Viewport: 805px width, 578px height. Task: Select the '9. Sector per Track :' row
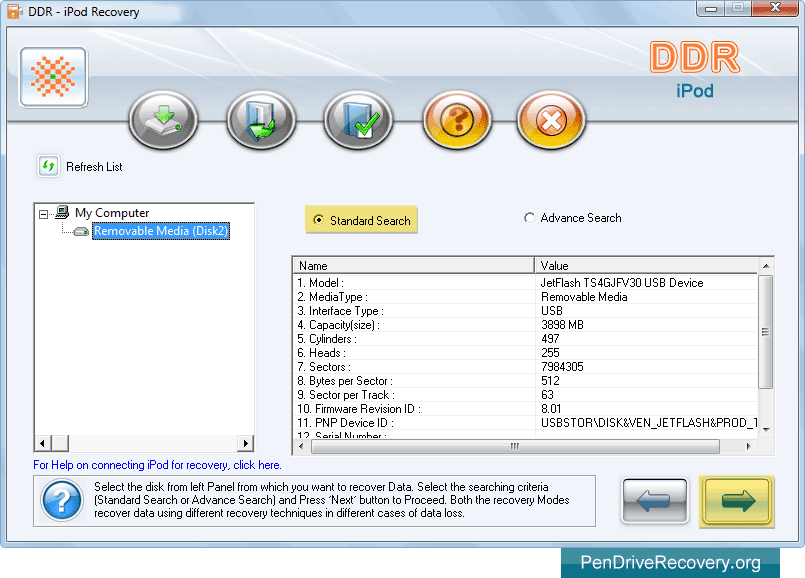point(525,395)
